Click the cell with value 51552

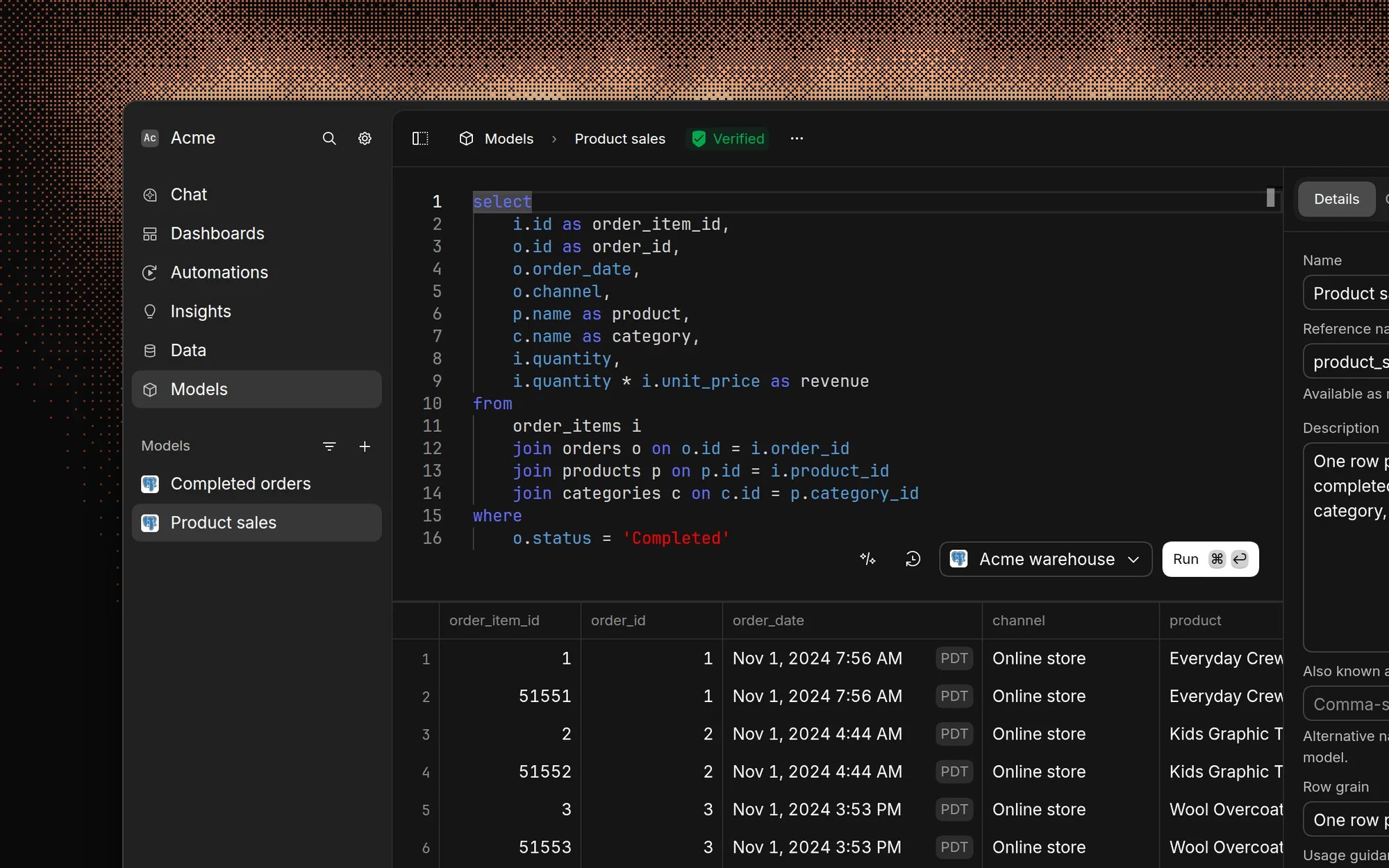(510, 772)
